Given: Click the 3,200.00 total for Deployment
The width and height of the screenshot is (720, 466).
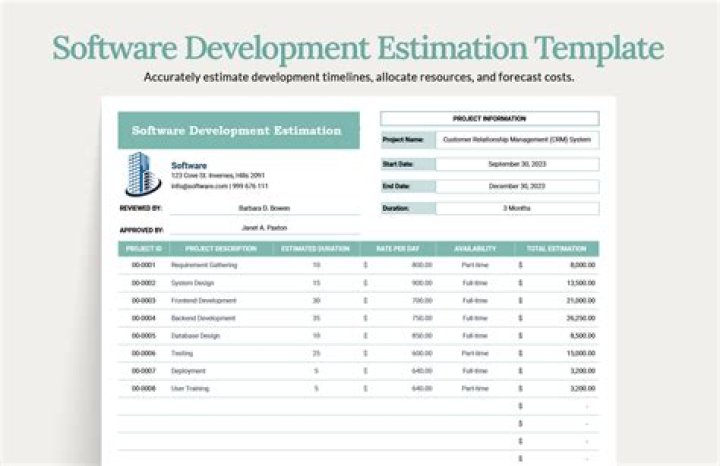Looking at the screenshot, I should click(x=582, y=371).
